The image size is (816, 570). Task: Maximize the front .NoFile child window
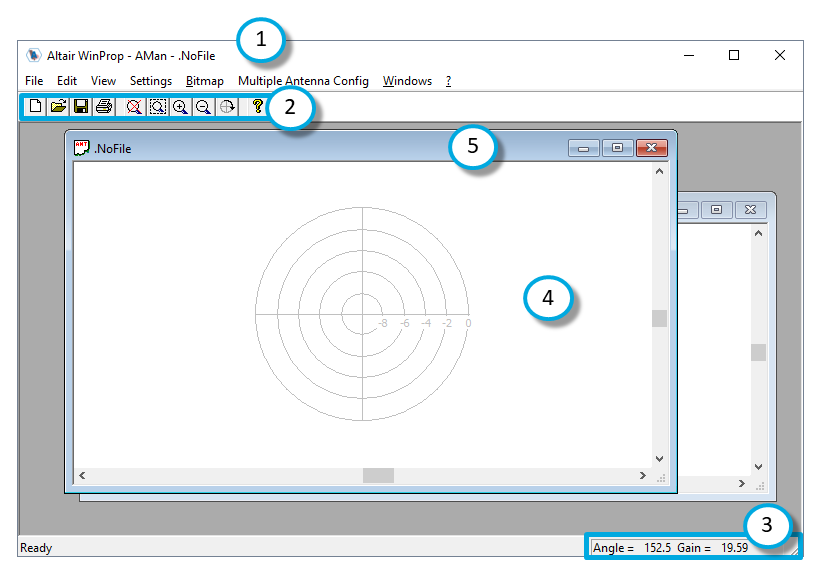coord(617,148)
